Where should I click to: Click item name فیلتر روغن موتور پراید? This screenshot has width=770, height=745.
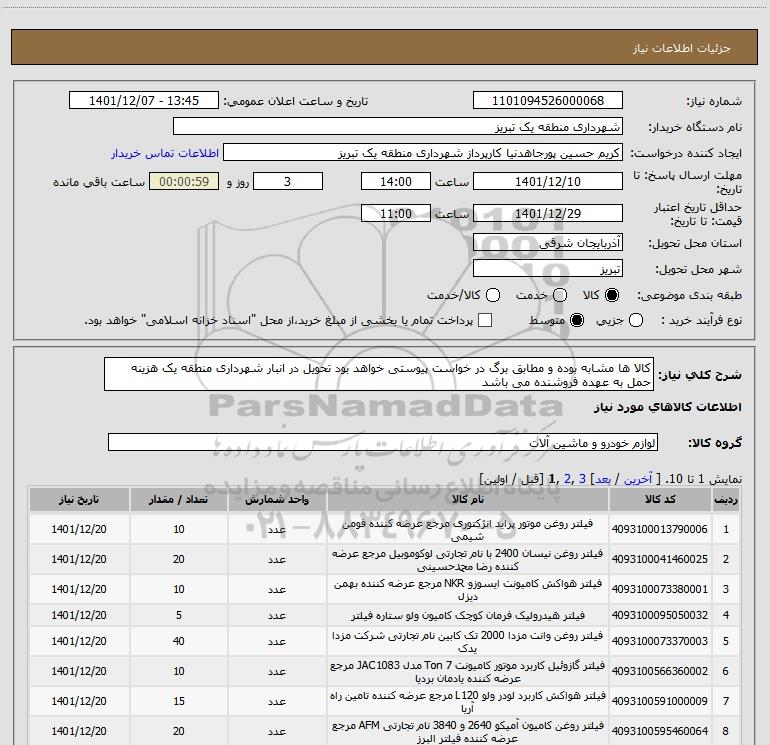pos(468,529)
